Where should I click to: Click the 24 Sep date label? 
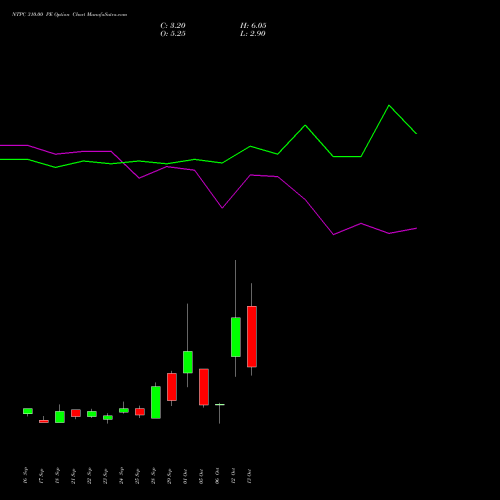point(121,475)
